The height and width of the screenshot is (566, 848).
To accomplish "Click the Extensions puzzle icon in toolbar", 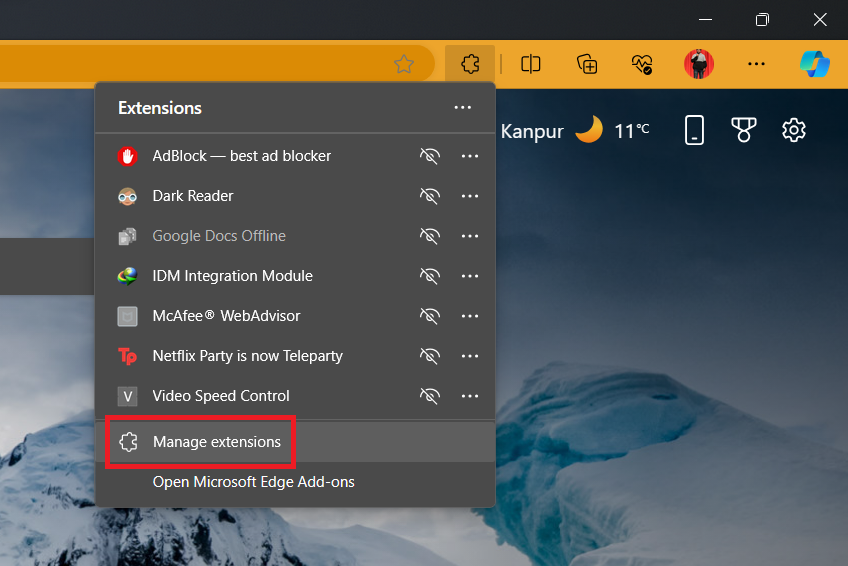I will click(x=469, y=64).
